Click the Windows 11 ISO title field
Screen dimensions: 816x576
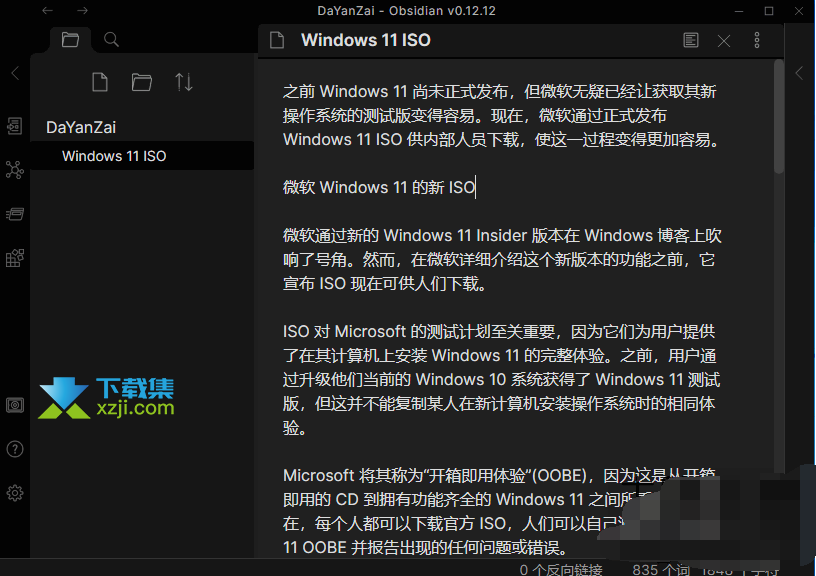[365, 40]
